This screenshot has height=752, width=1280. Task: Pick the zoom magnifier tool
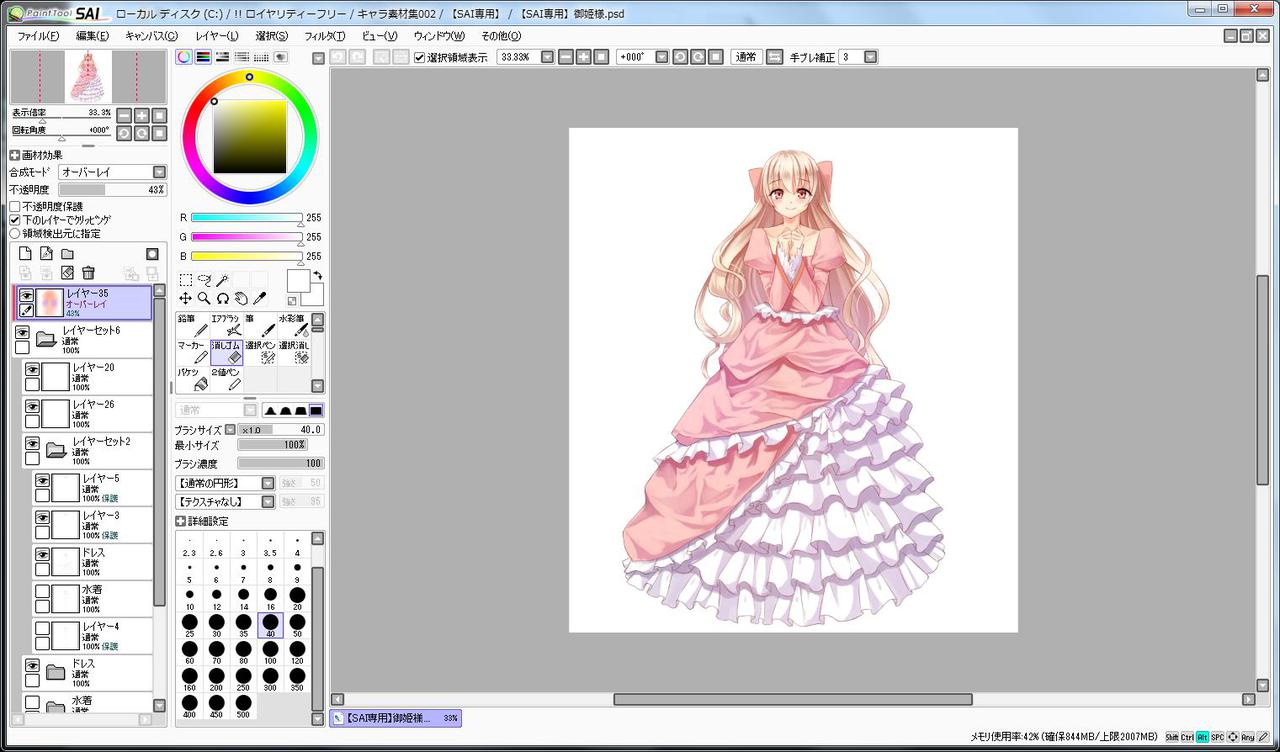[x=204, y=298]
